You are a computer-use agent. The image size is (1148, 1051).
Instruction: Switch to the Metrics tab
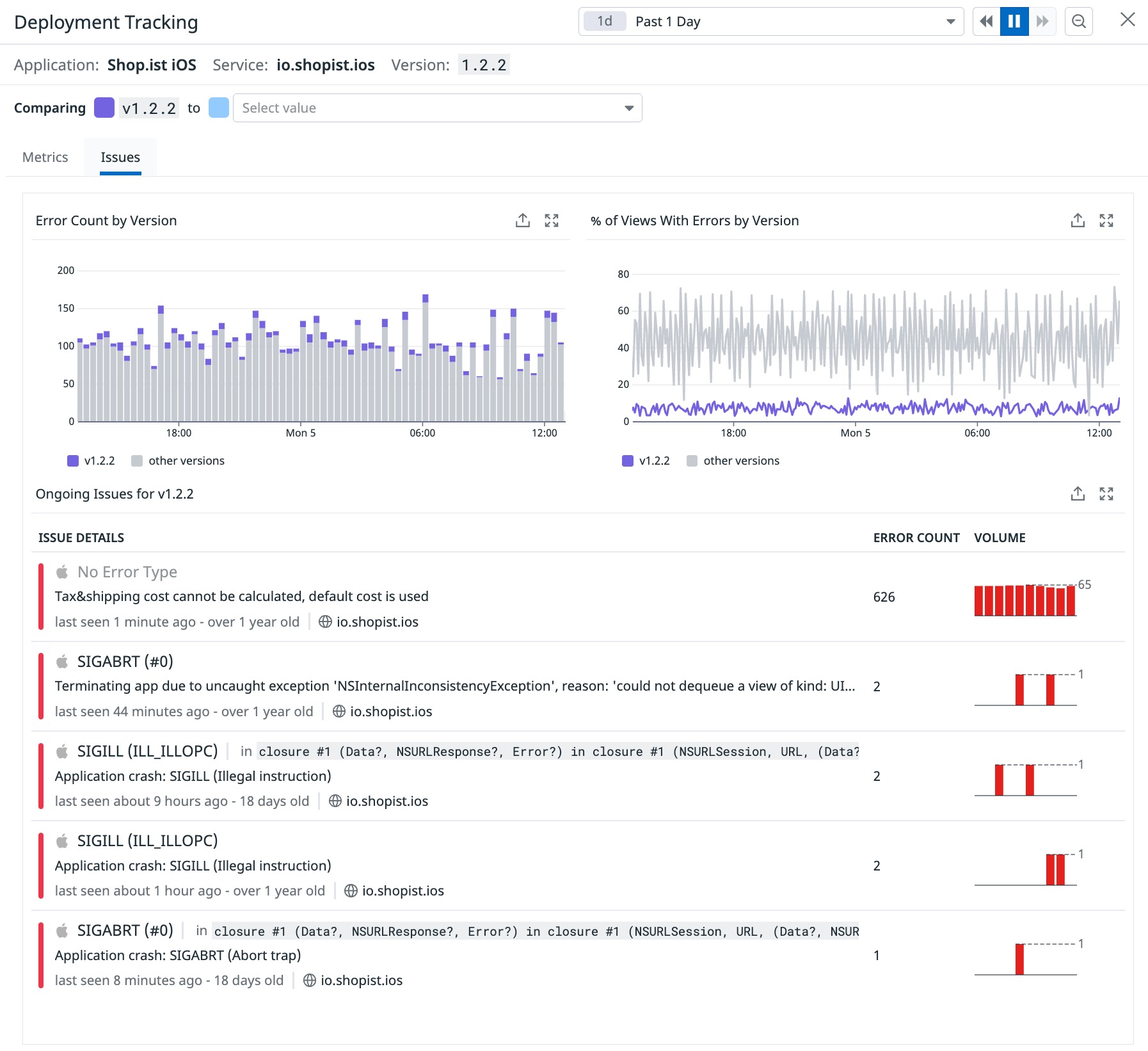pos(45,157)
